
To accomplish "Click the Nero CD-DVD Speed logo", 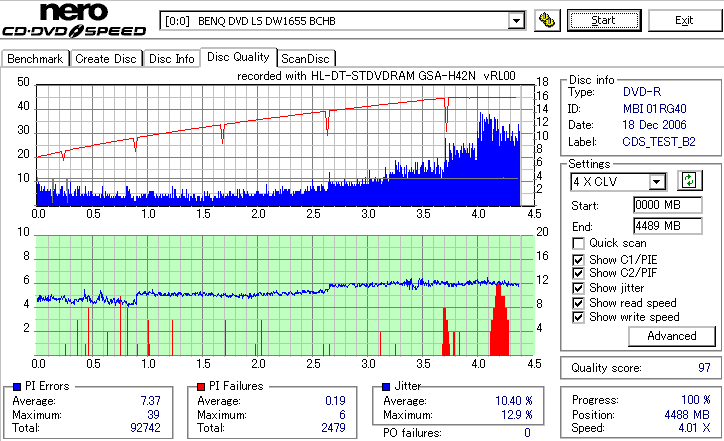I will click(74, 20).
